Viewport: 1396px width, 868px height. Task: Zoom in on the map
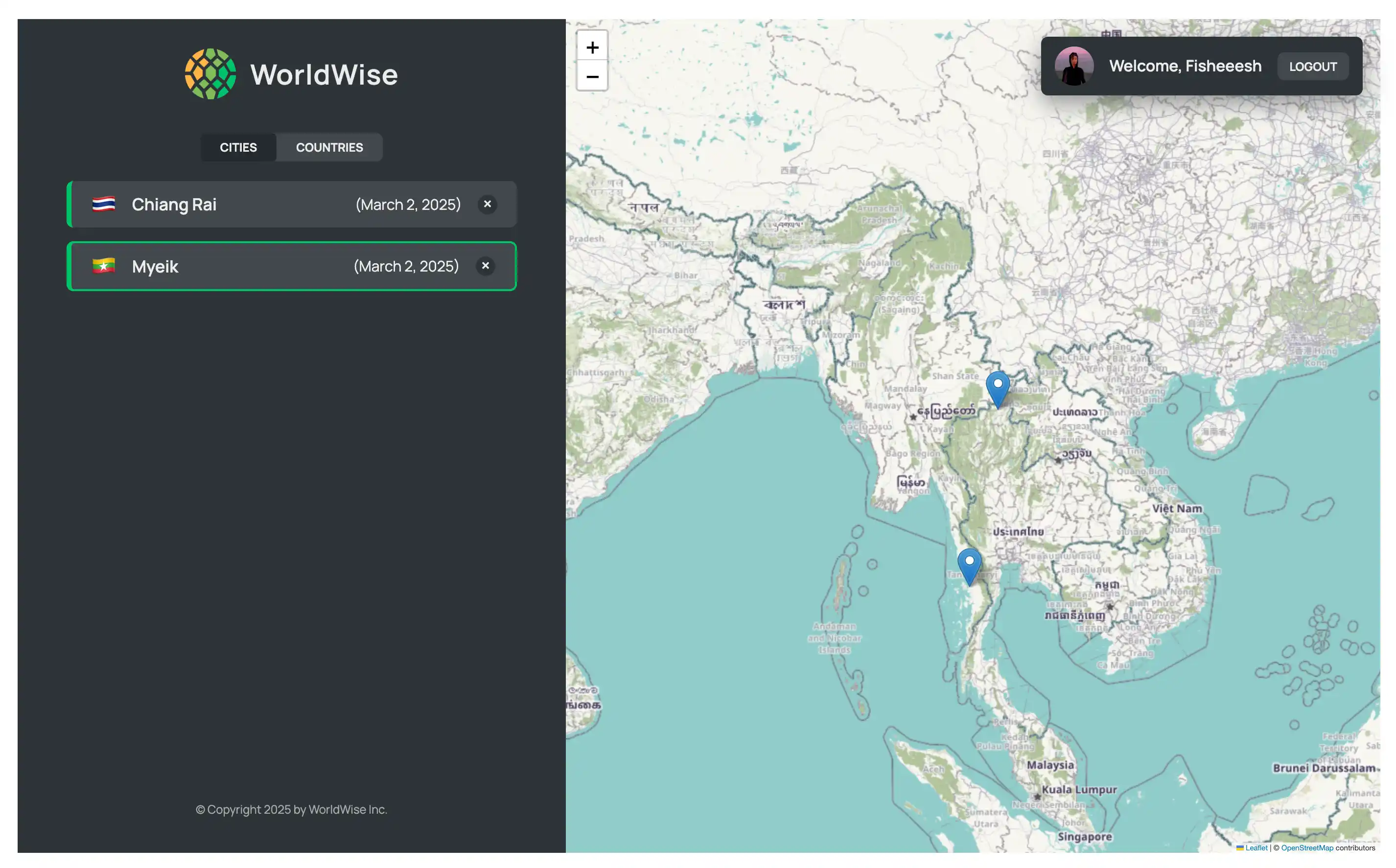(x=592, y=47)
